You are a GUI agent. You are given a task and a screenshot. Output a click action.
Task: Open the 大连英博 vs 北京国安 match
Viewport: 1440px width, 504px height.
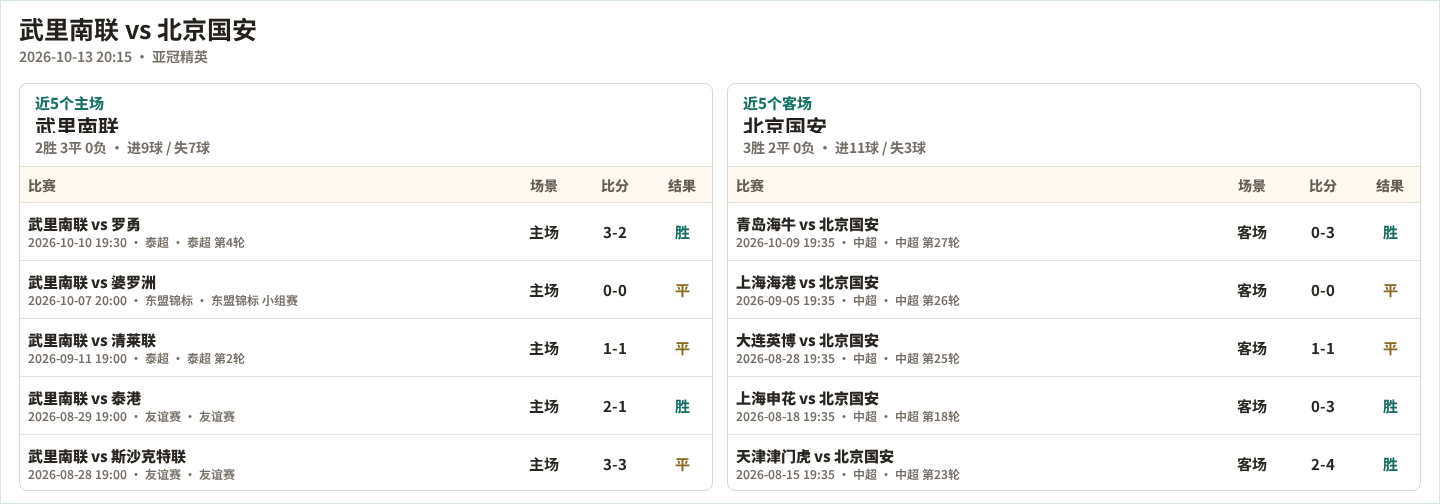point(1074,348)
